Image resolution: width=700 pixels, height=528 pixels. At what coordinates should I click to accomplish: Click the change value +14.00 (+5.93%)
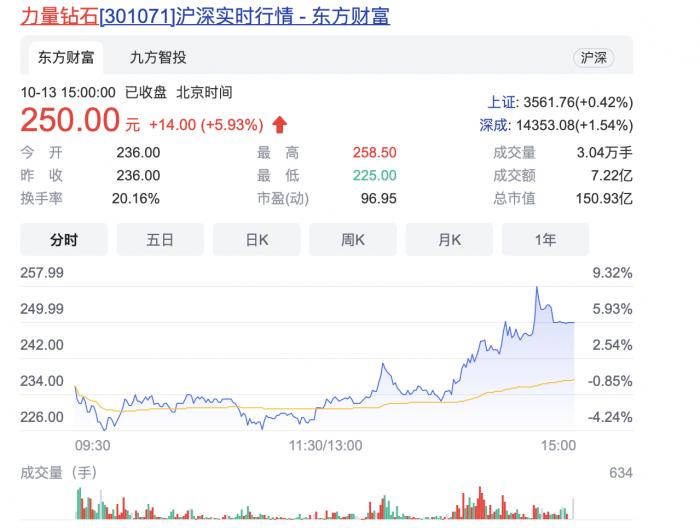tap(206, 125)
